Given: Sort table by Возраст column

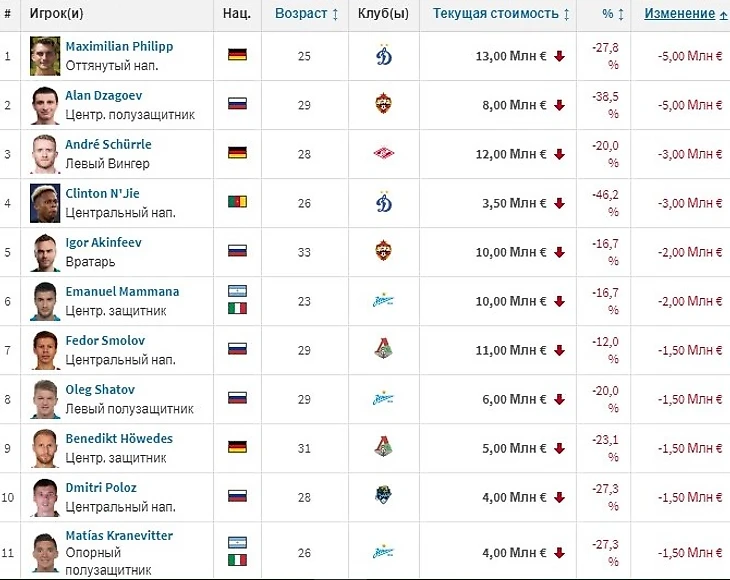Looking at the screenshot, I should [x=304, y=14].
